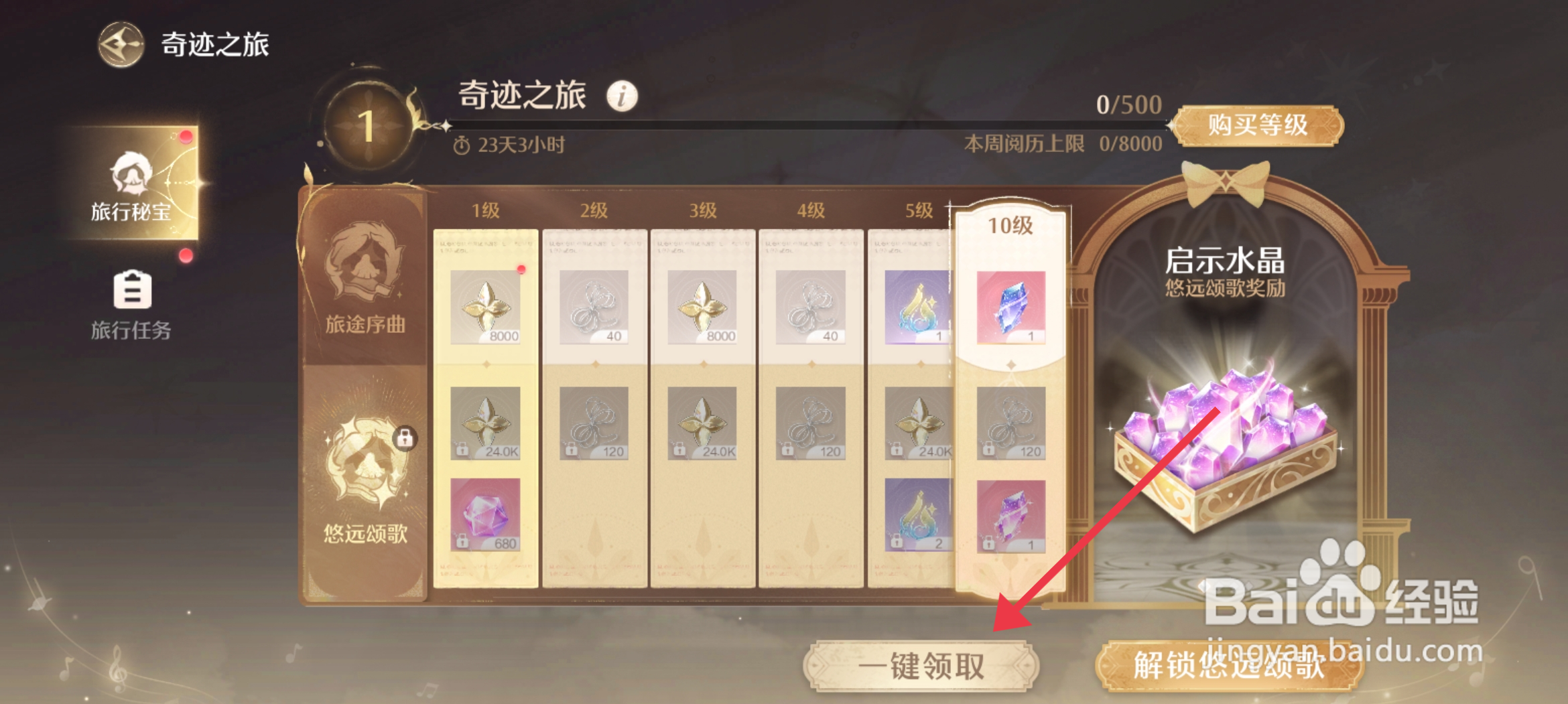Select the level 3 gold reward 8000
This screenshot has height=704, width=1568.
(702, 307)
